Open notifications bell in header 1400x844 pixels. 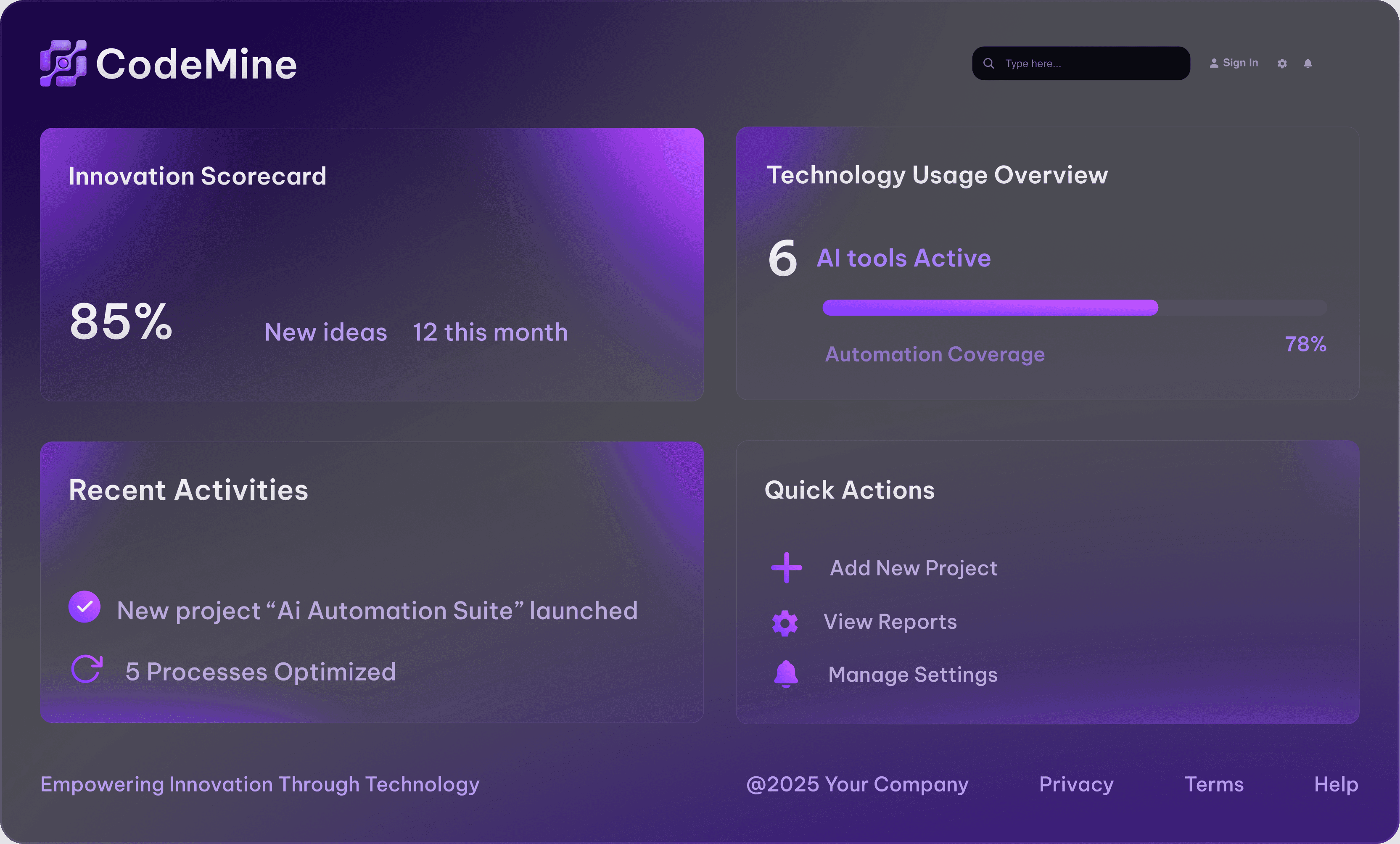tap(1308, 63)
